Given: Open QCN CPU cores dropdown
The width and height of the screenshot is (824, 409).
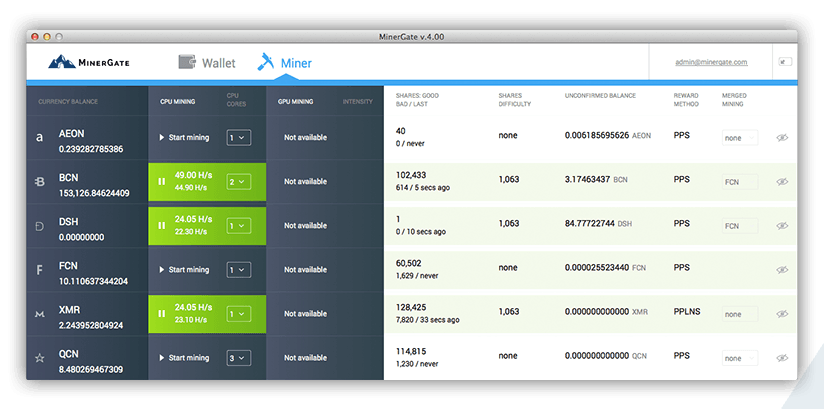Looking at the screenshot, I should (x=239, y=359).
